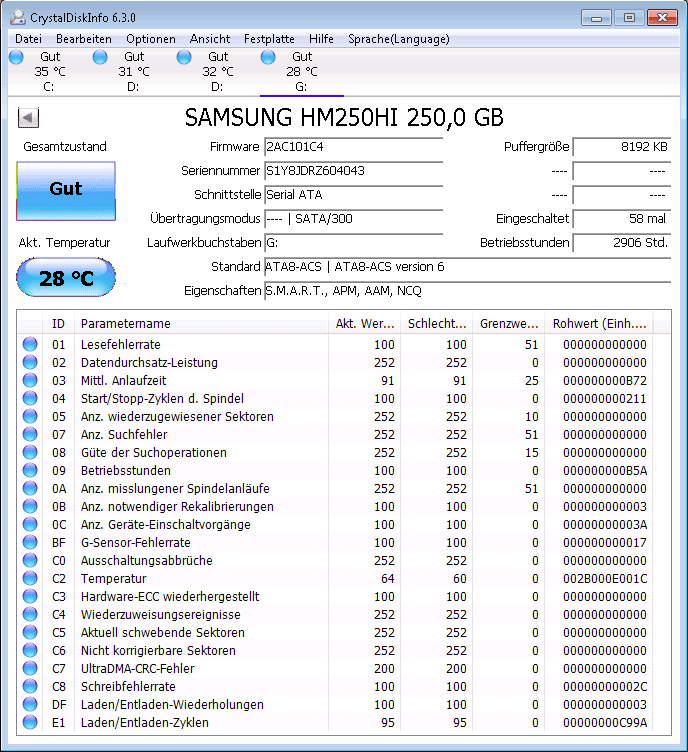This screenshot has height=752, width=688.
Task: Click the status icon for Ausschaltungsabbrüche
Action: click(x=30, y=560)
